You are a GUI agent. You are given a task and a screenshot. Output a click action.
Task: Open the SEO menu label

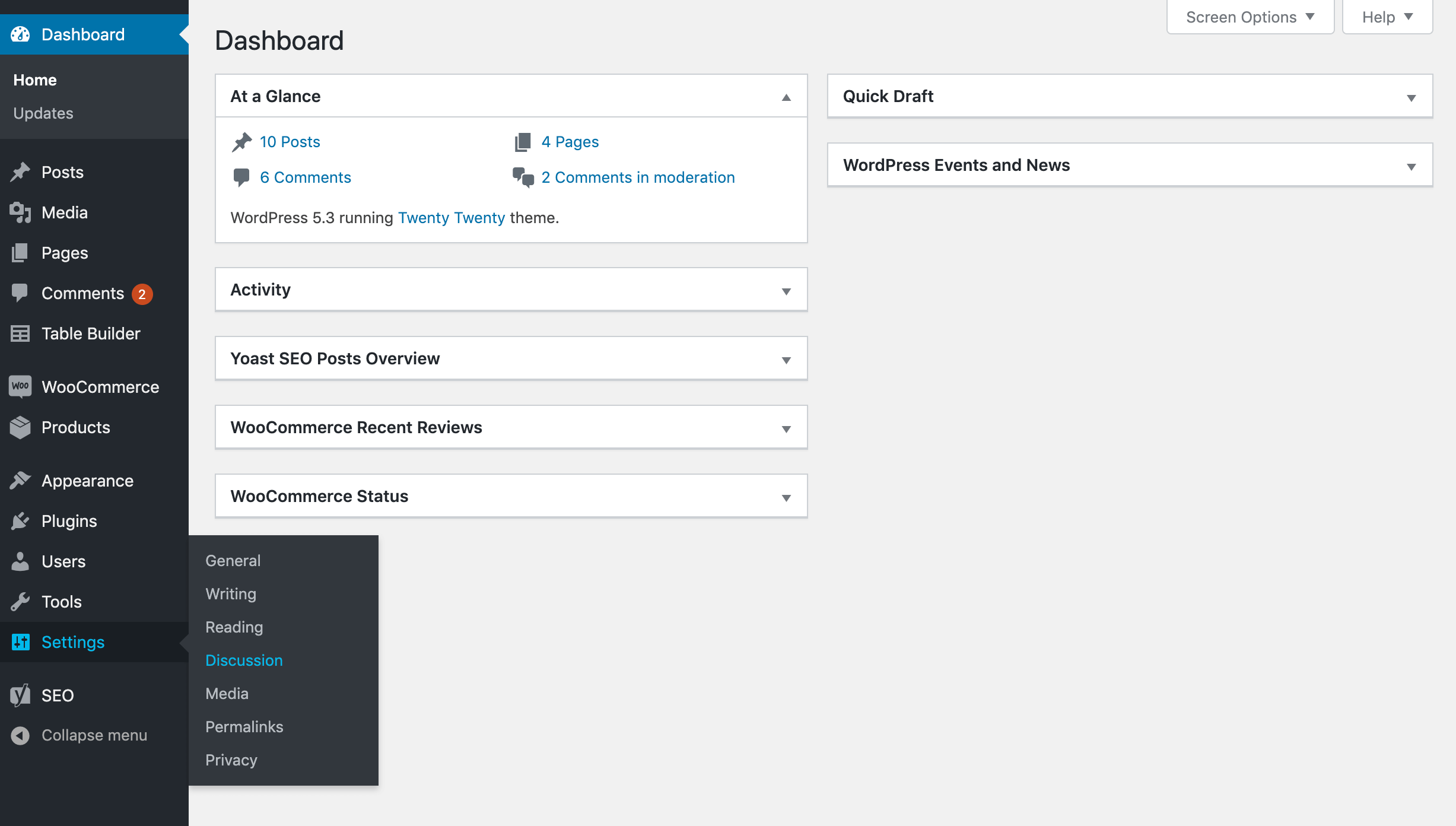pyautogui.click(x=58, y=695)
